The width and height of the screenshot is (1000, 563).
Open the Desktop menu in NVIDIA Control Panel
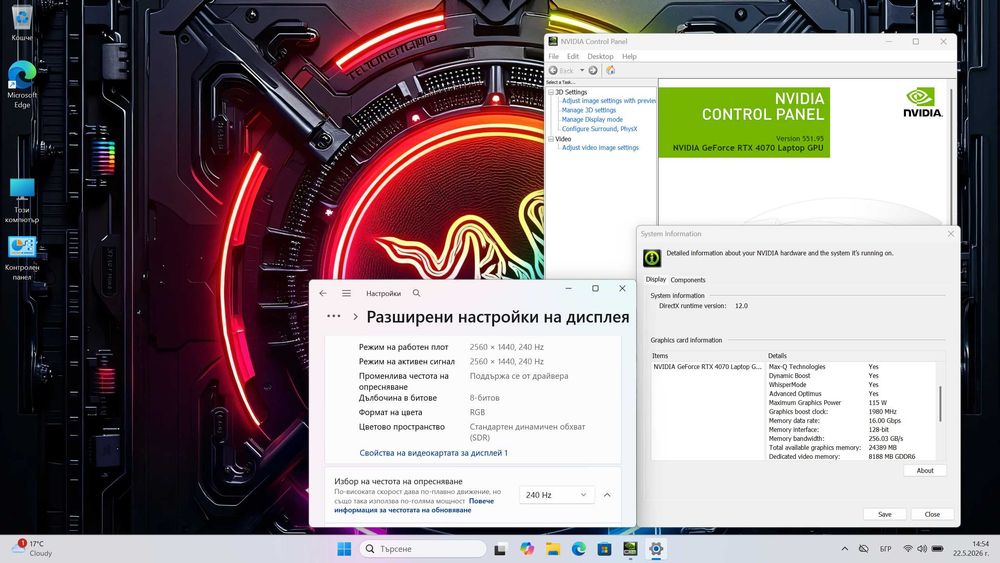coord(600,56)
